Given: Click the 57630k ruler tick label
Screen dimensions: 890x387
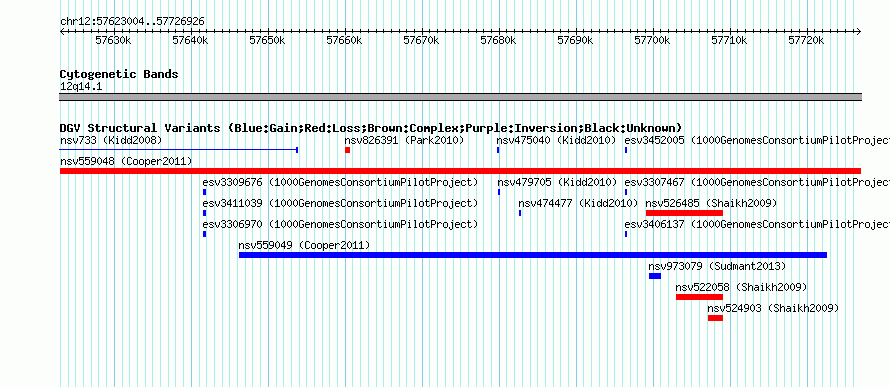Looking at the screenshot, I should coord(114,40).
